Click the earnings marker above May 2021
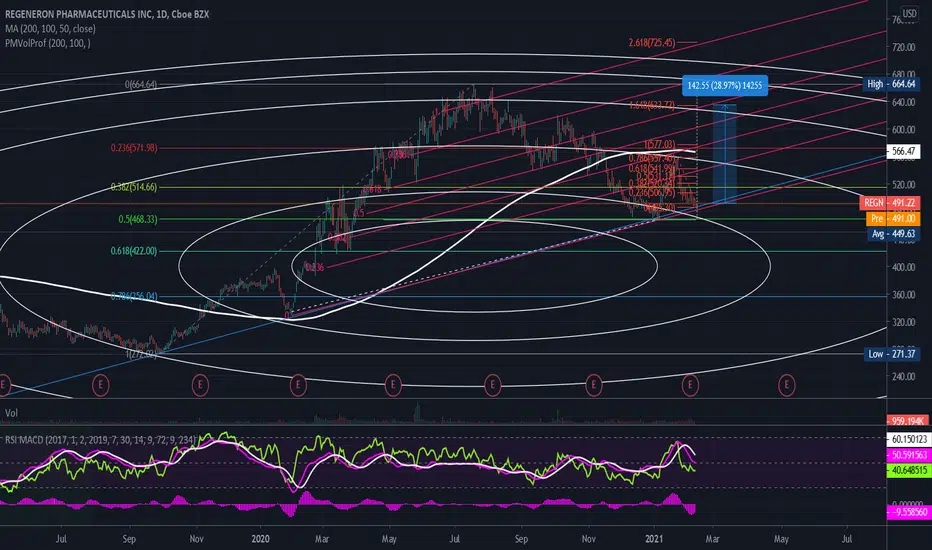 pos(786,385)
